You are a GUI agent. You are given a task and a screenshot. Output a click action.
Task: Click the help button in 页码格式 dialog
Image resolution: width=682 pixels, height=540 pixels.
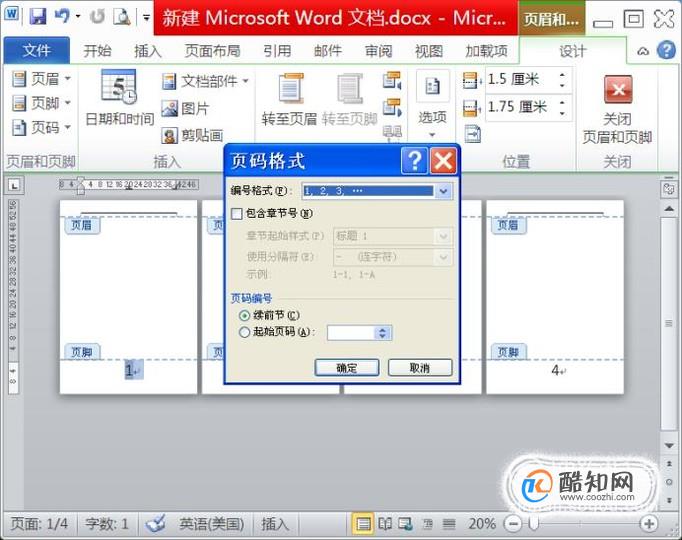pos(414,160)
